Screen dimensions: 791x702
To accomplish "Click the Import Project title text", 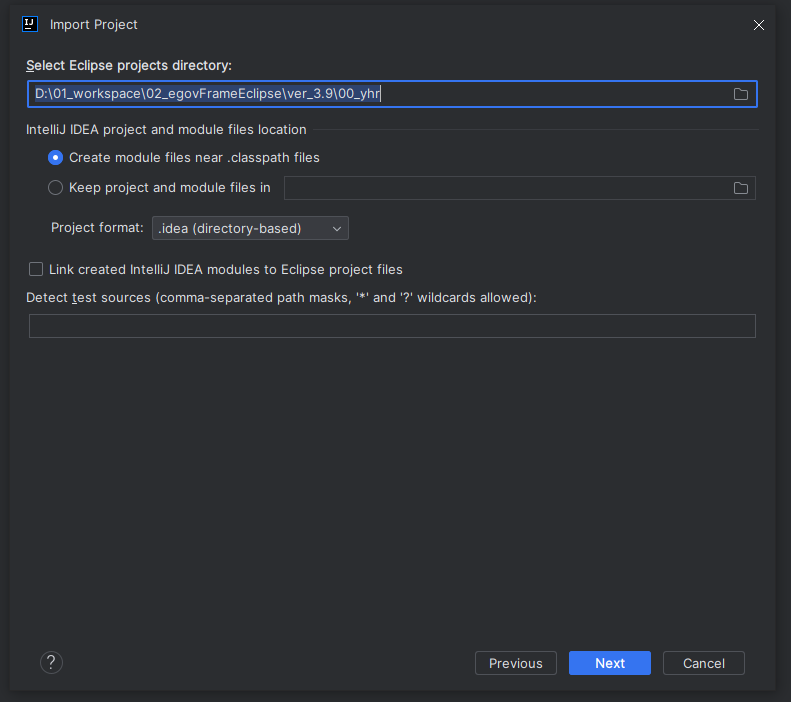I will coord(93,24).
